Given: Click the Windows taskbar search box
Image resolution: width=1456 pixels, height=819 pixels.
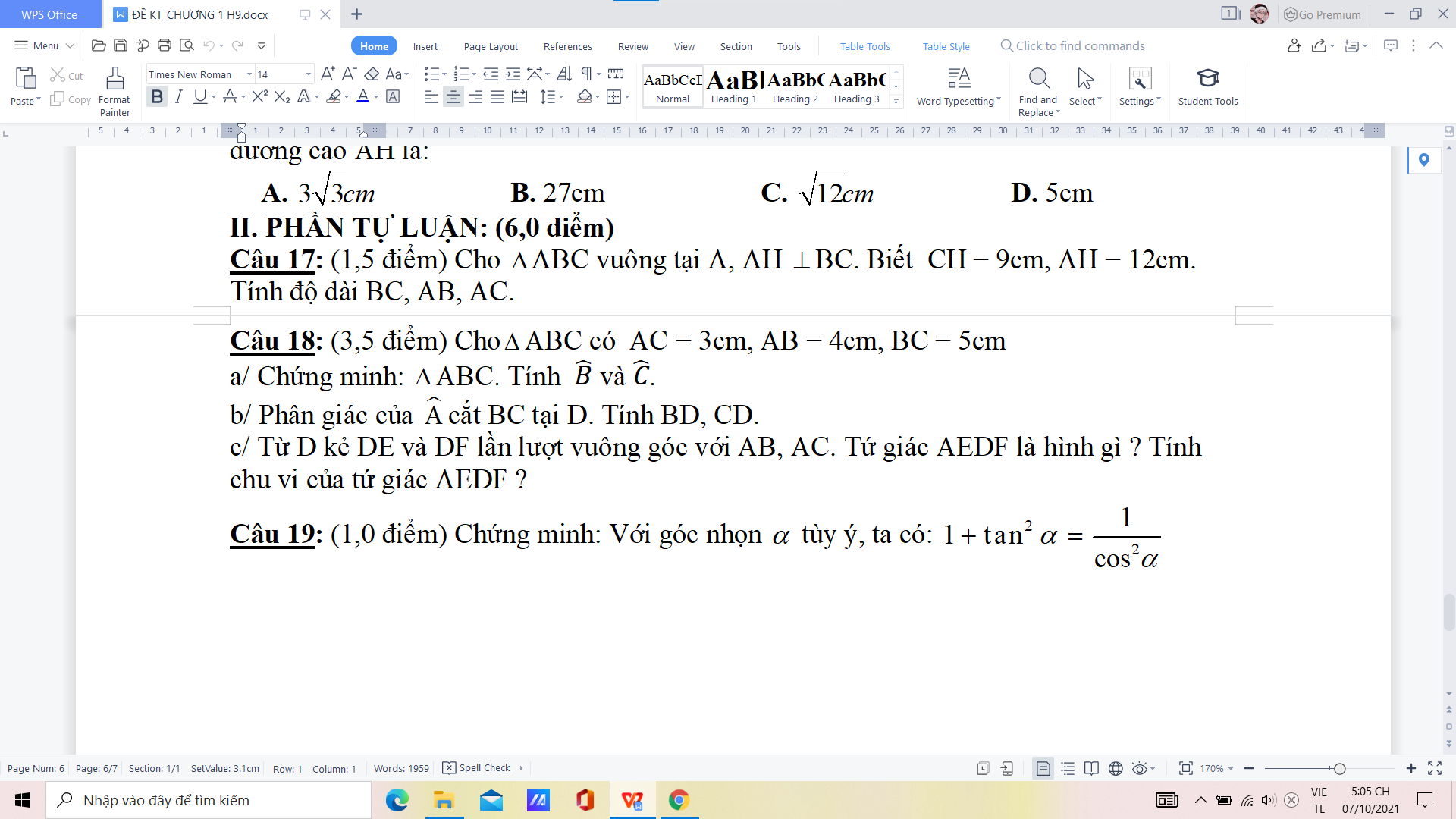Looking at the screenshot, I should (209, 800).
